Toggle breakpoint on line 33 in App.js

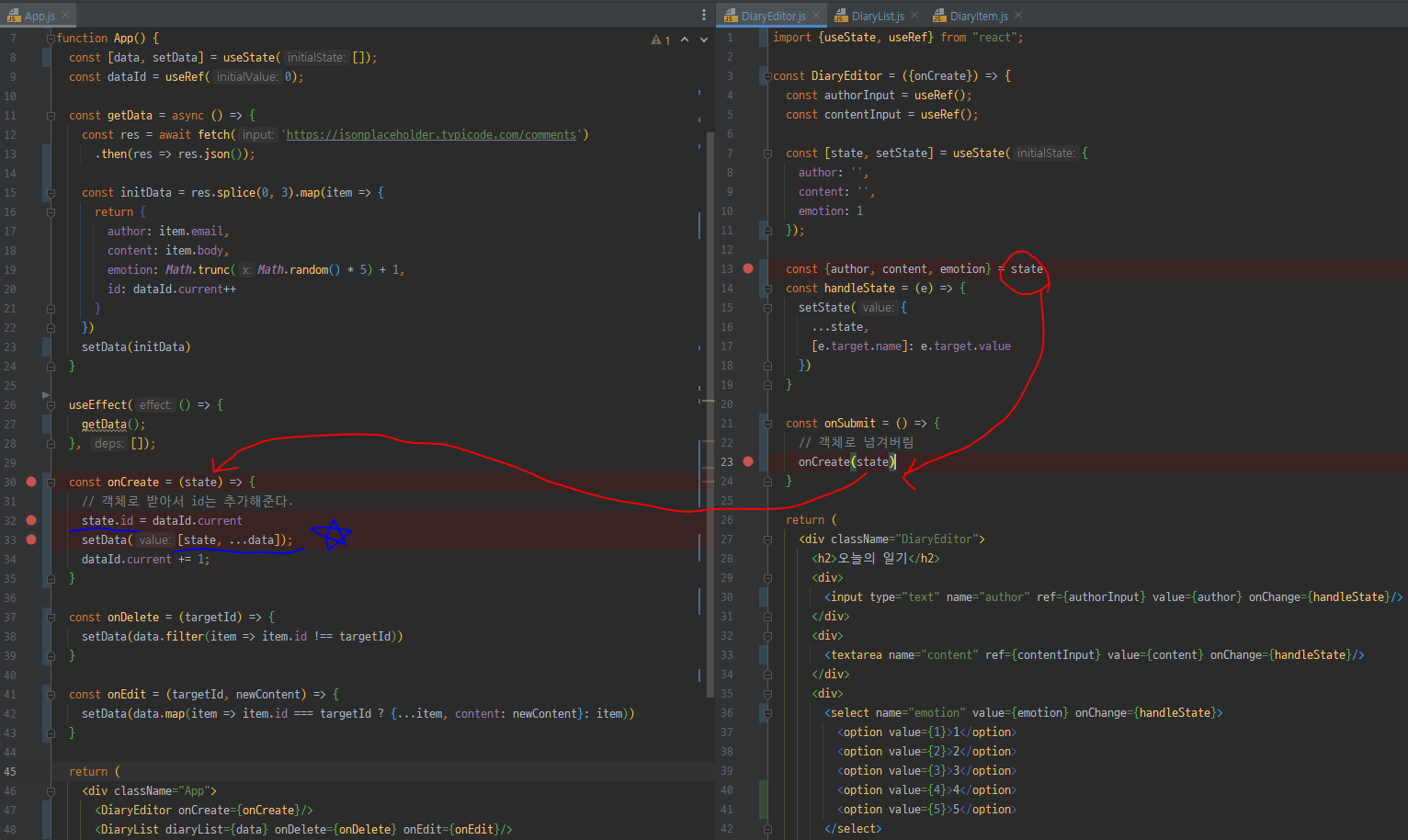(x=31, y=539)
